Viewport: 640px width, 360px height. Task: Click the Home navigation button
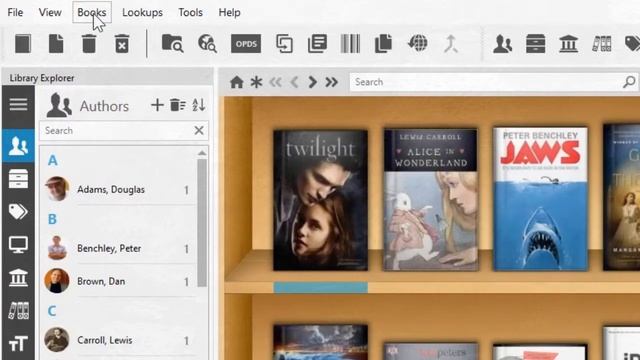pos(236,82)
